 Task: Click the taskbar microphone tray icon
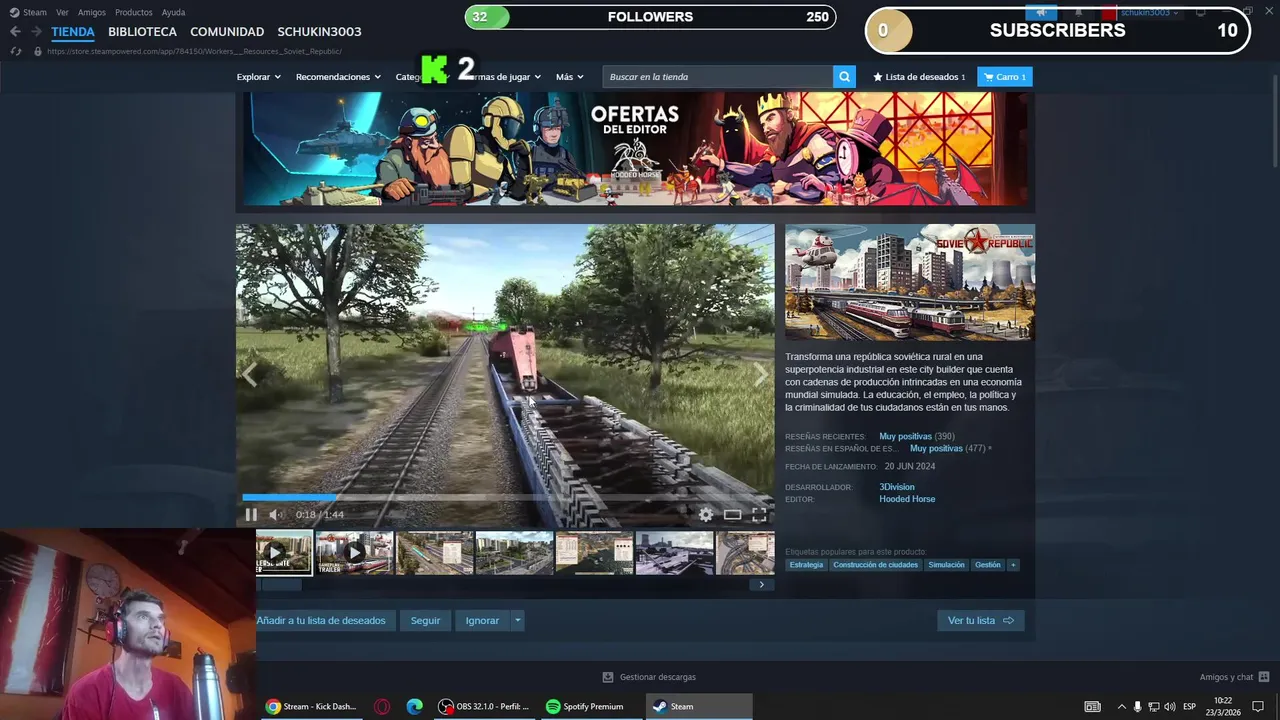pyautogui.click(x=1137, y=706)
